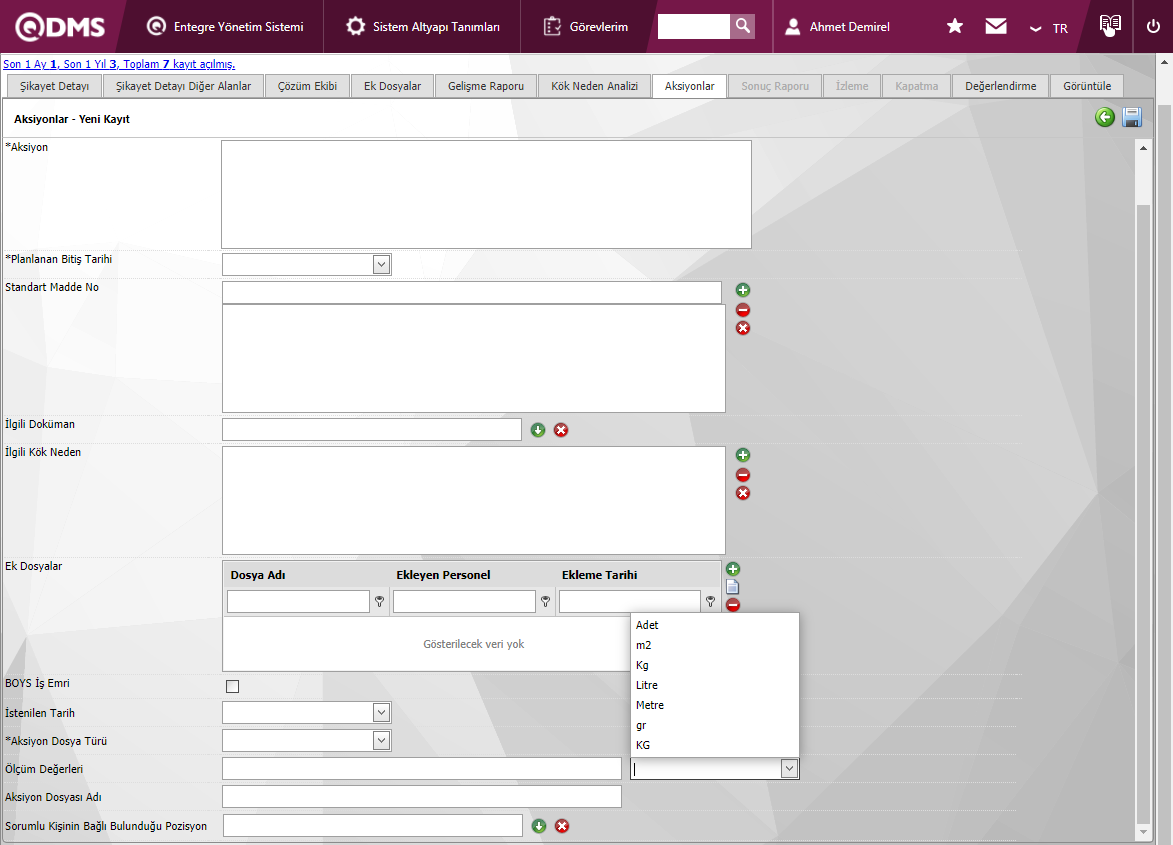Open the Planlanan Bitiş Tarihi dropdown
The image size is (1173, 845).
click(x=381, y=264)
